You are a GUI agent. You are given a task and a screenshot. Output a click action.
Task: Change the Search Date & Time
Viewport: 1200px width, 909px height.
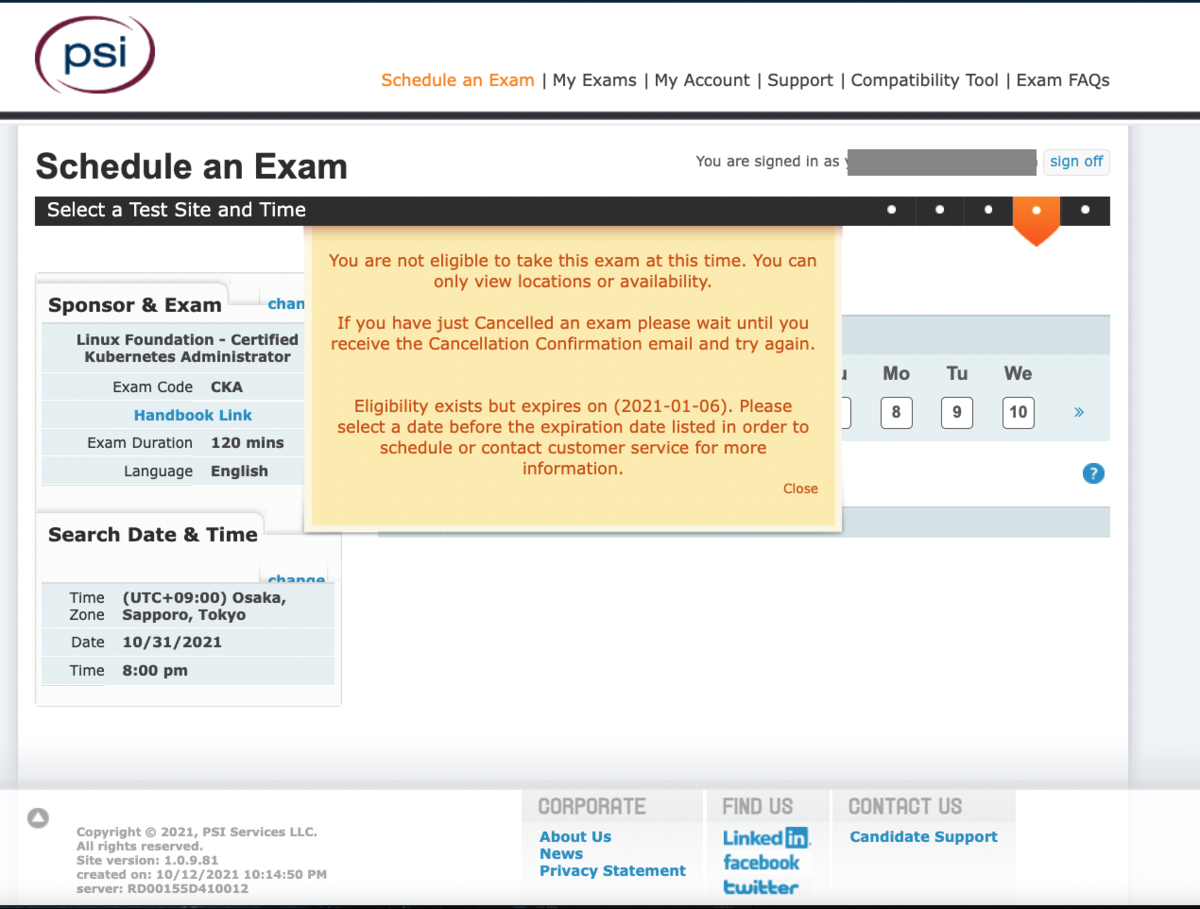point(296,580)
